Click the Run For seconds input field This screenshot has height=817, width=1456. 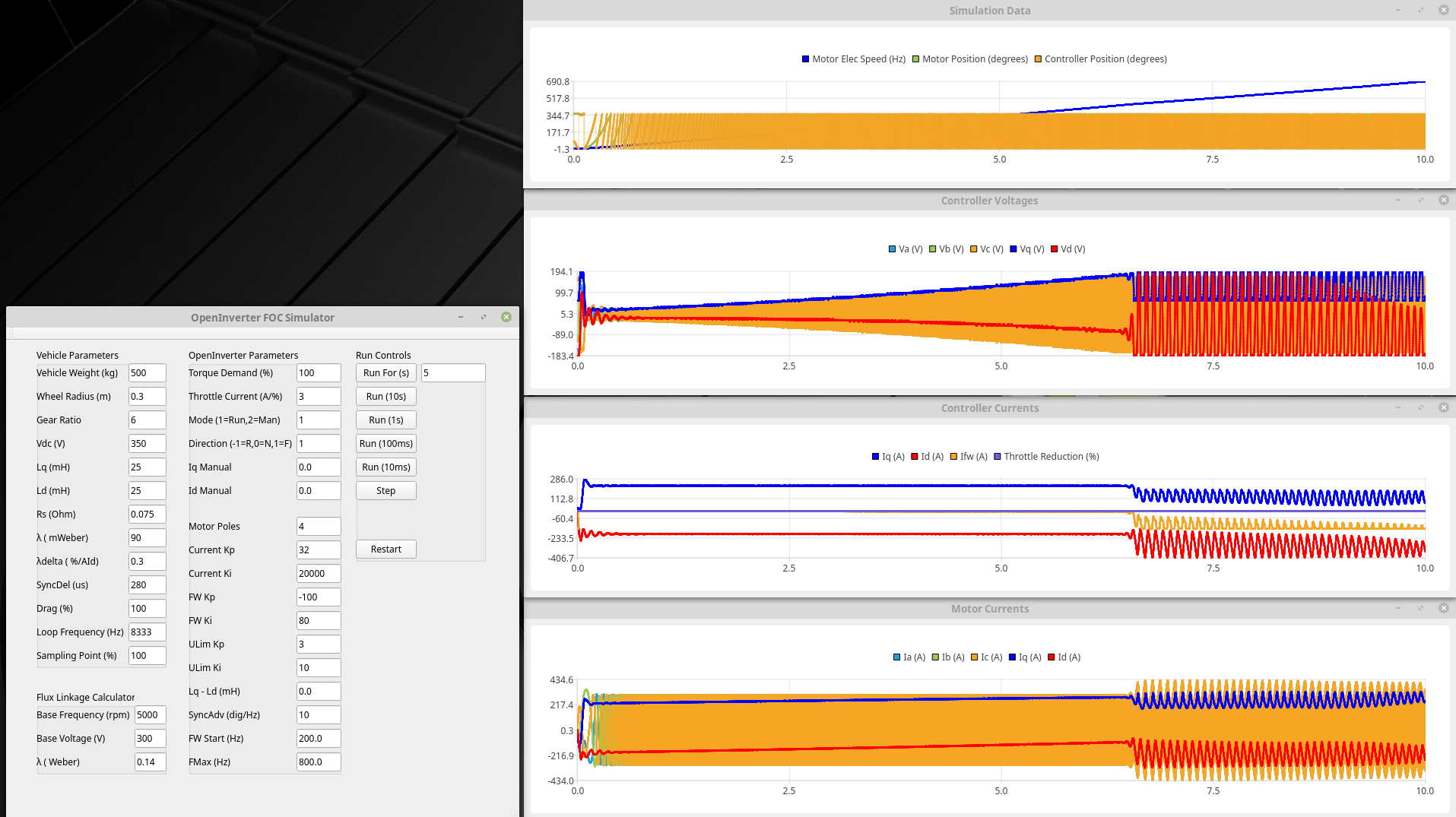452,372
